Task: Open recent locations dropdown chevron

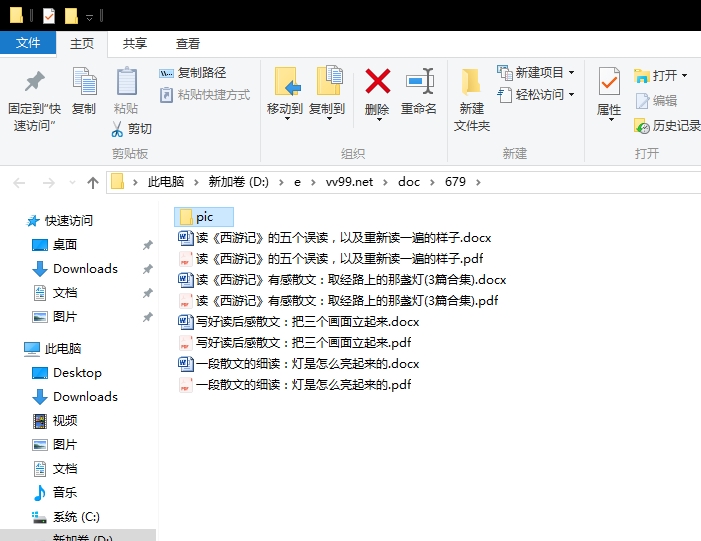Action: pos(72,182)
